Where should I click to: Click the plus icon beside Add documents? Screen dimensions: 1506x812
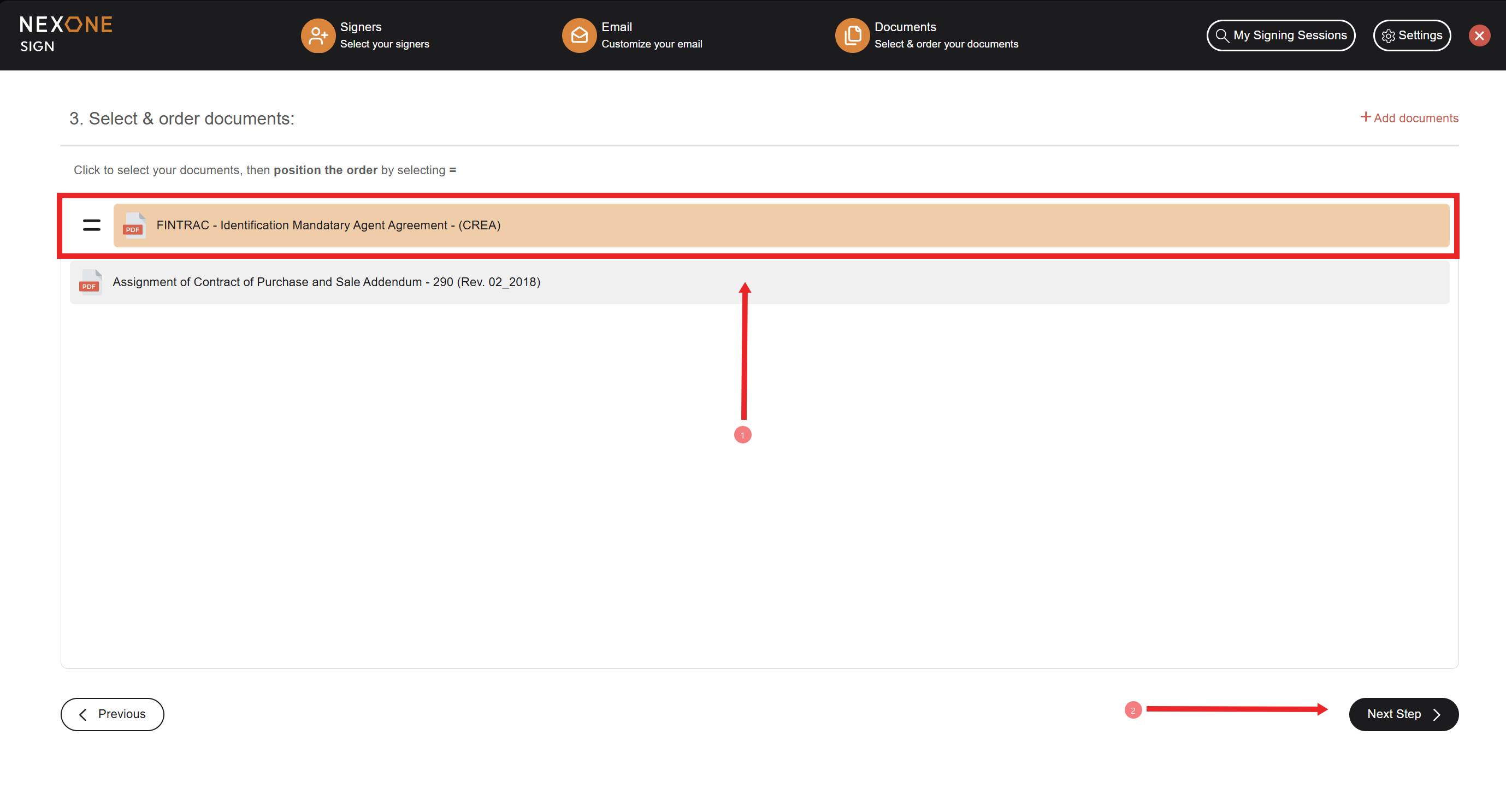tap(1365, 117)
